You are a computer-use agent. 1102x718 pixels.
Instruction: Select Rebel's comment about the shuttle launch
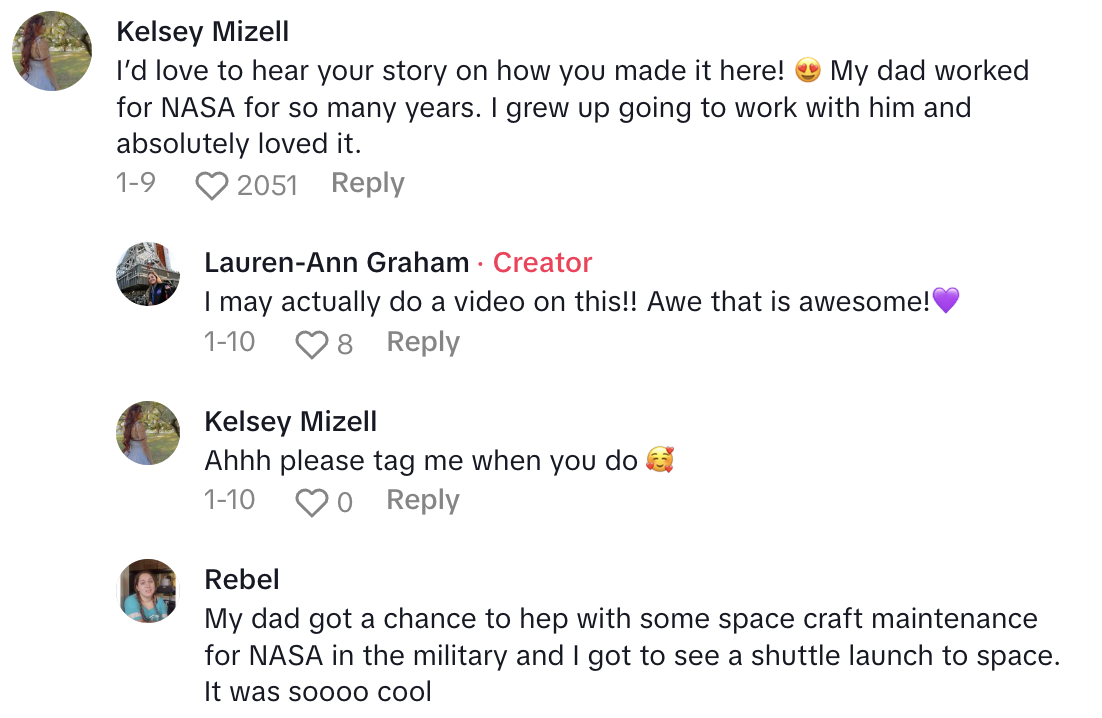pyautogui.click(x=630, y=655)
